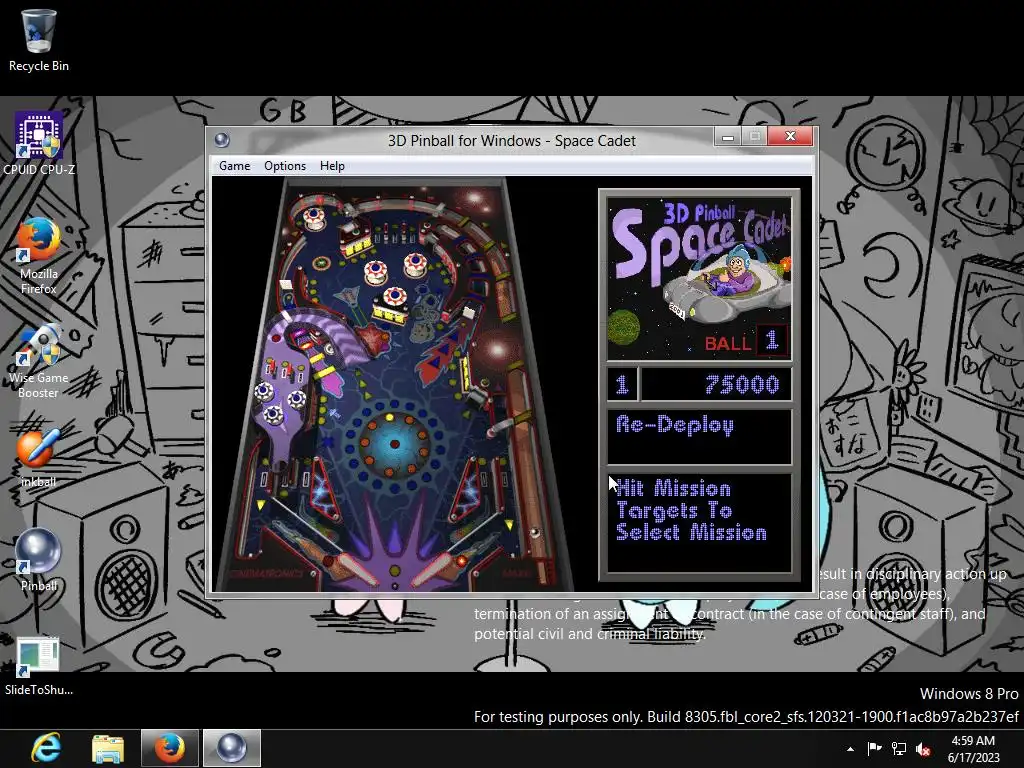
Task: Close the 3D Pinball window
Action: pos(790,136)
